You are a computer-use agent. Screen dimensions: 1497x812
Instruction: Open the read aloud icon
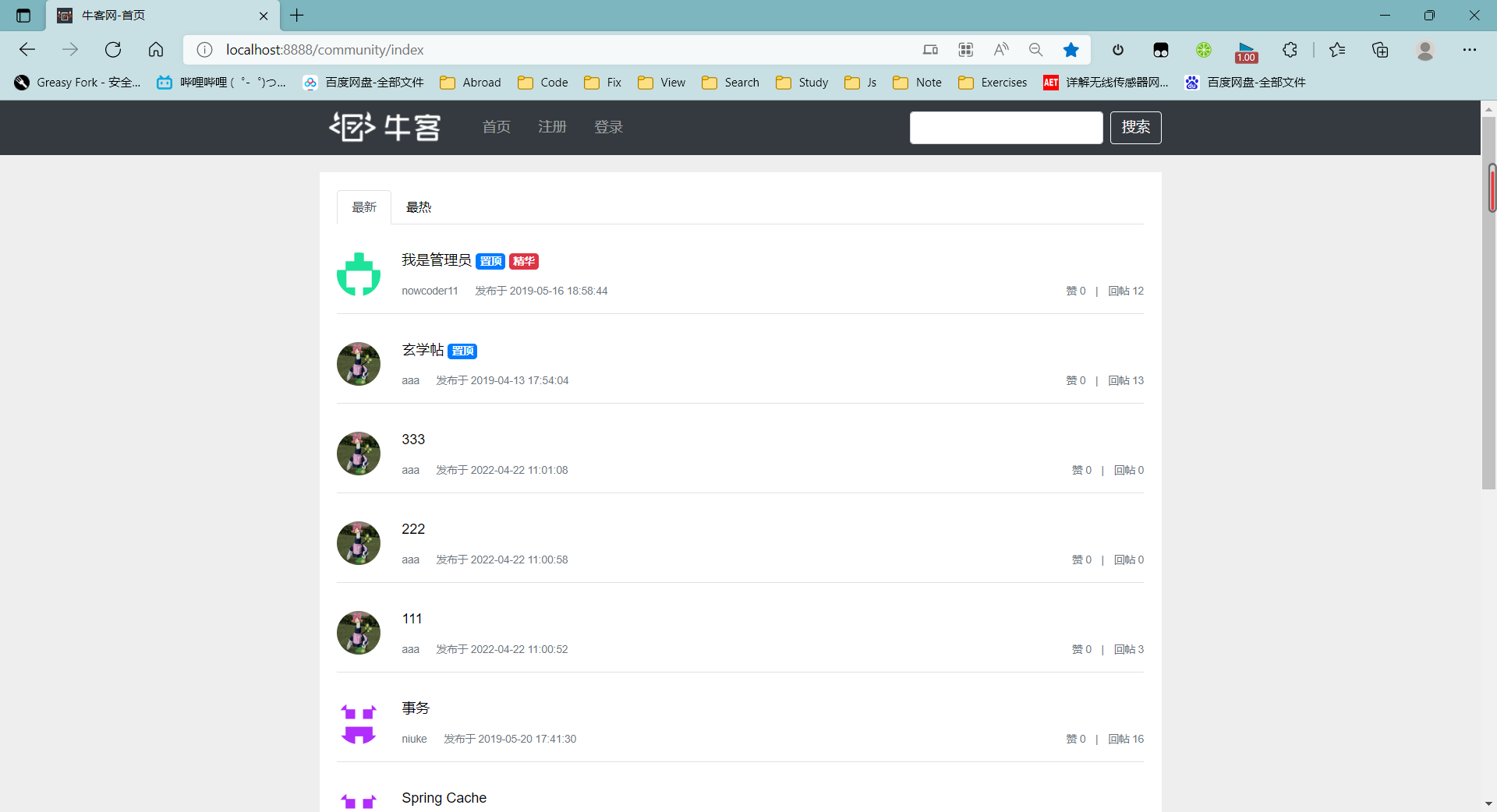pyautogui.click(x=1001, y=50)
